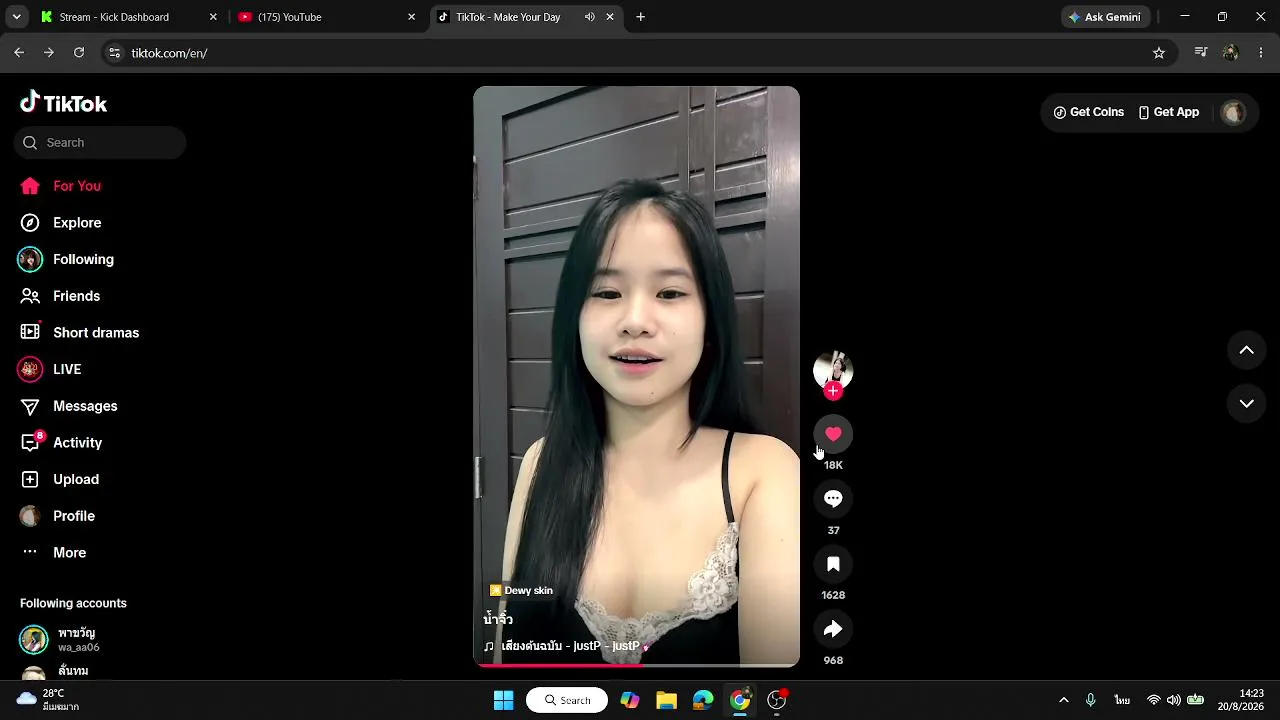This screenshot has width=1280, height=720.
Task: Open the tab search dropdown
Action: click(16, 17)
